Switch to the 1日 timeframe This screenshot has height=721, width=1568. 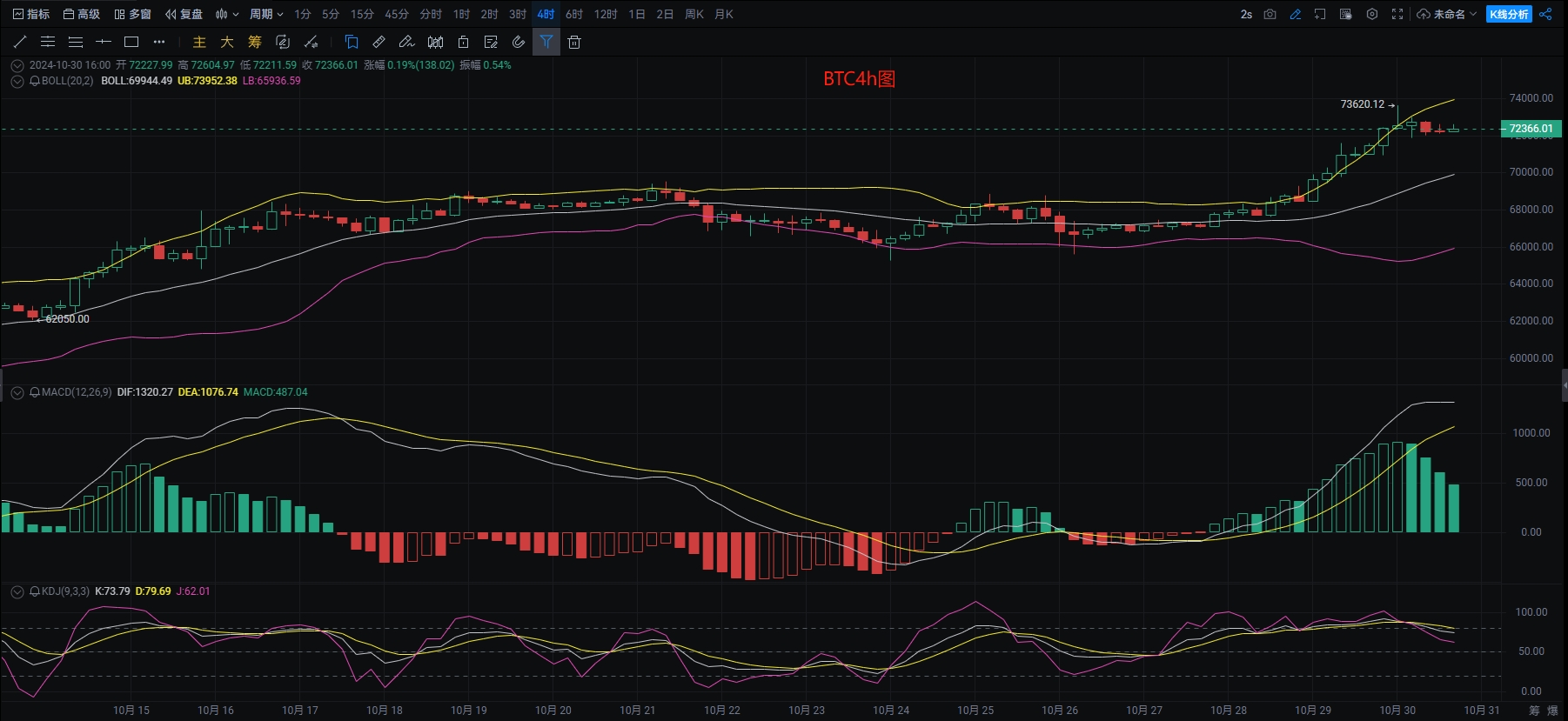click(637, 14)
